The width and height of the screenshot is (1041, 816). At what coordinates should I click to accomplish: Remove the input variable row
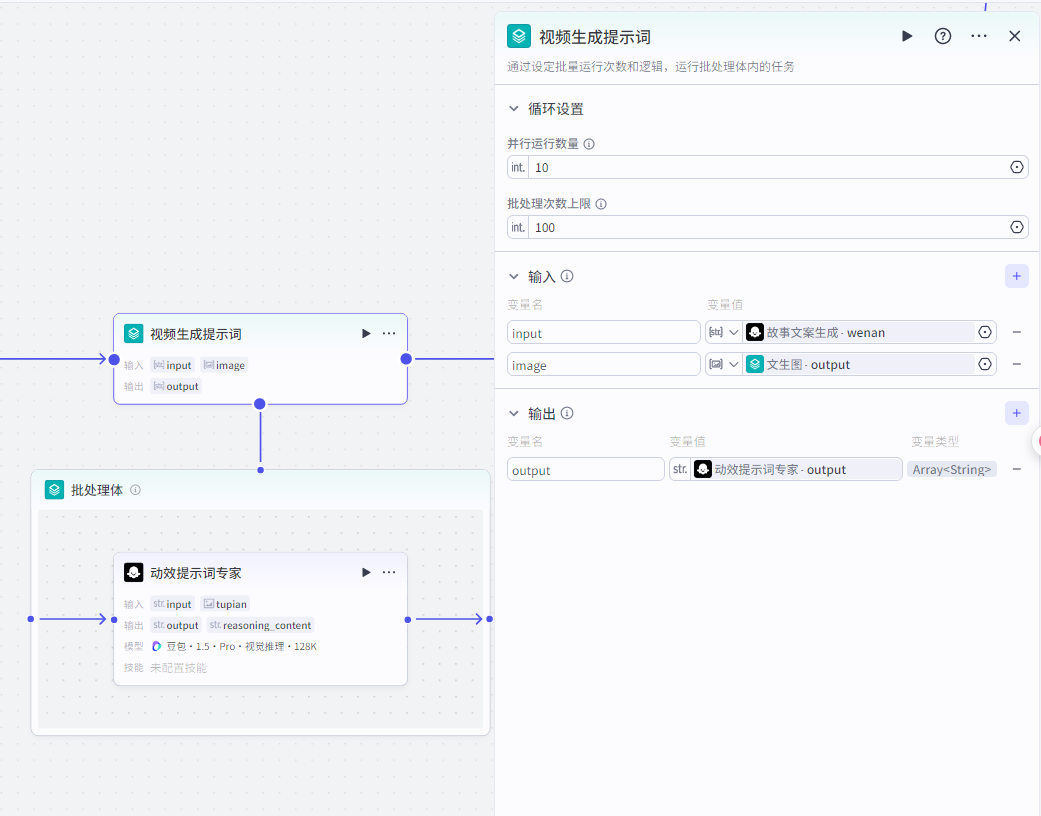1016,332
